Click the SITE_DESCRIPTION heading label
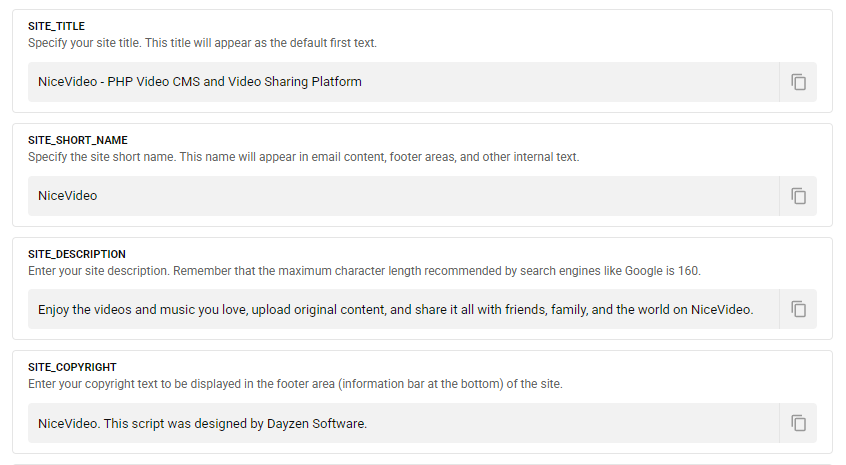This screenshot has width=846, height=465. 77,255
